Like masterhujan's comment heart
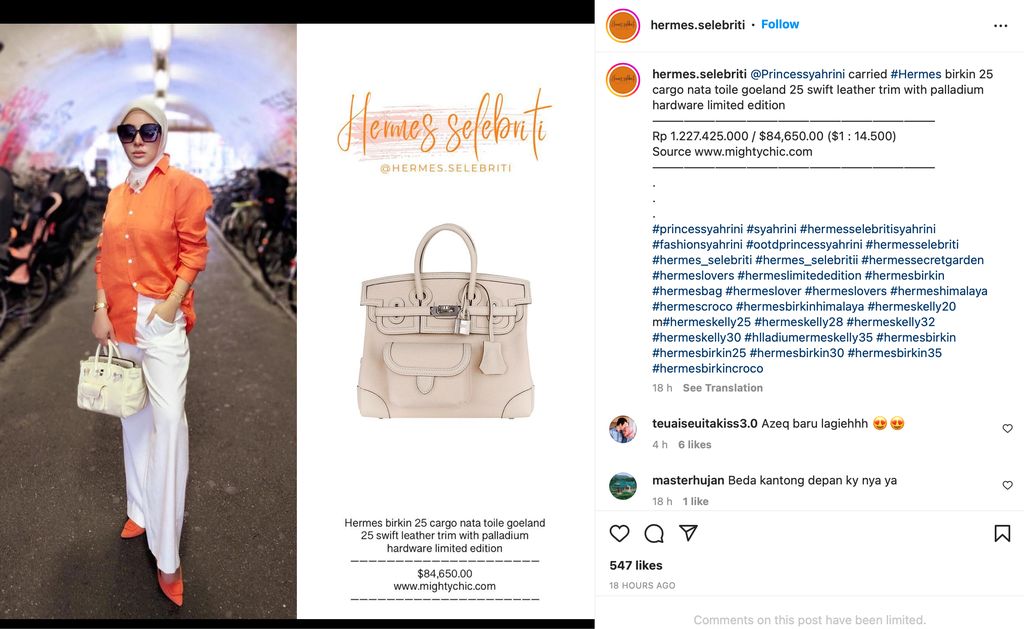1024x629 pixels. click(1008, 485)
